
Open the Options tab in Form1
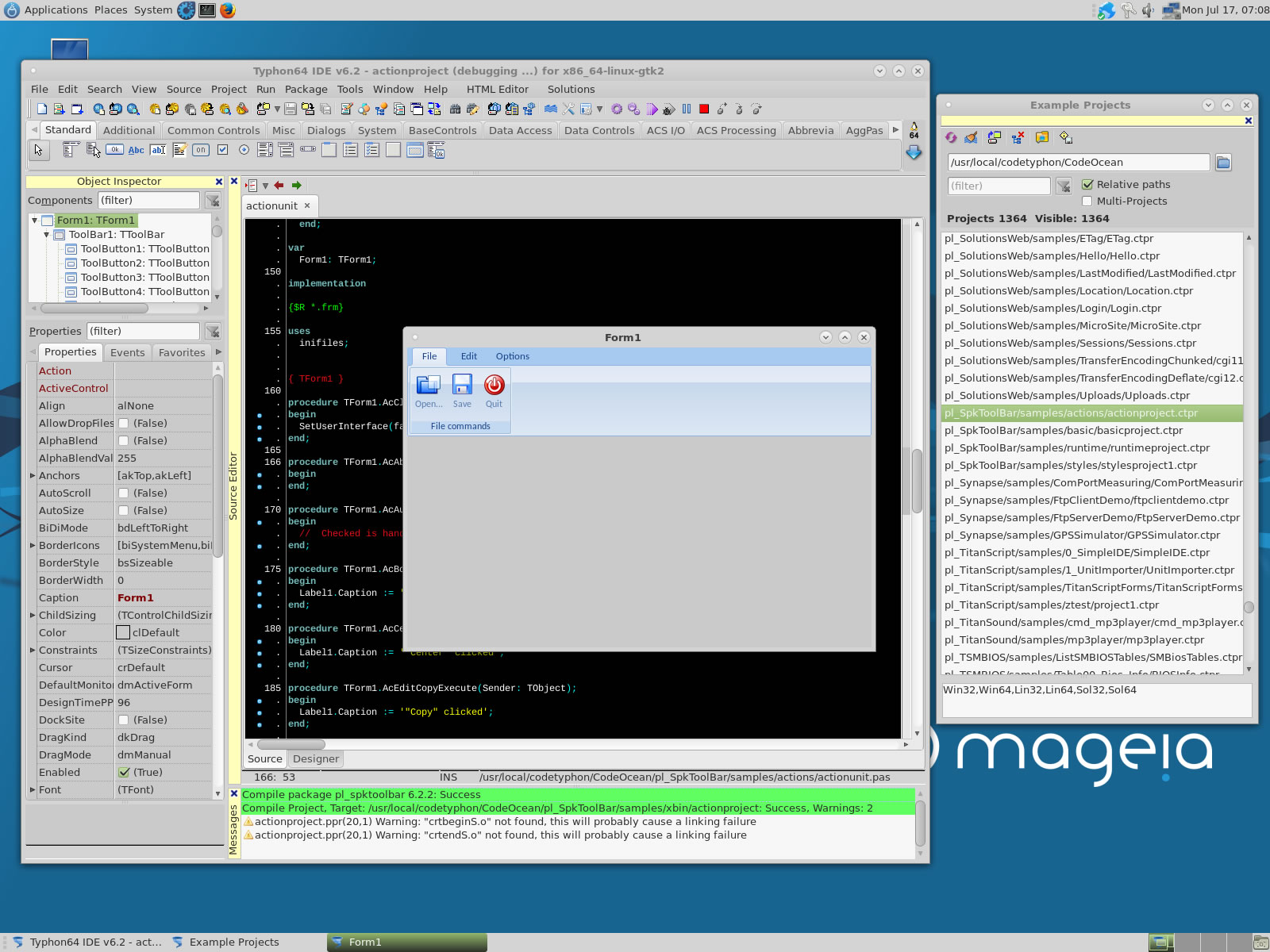pos(513,357)
